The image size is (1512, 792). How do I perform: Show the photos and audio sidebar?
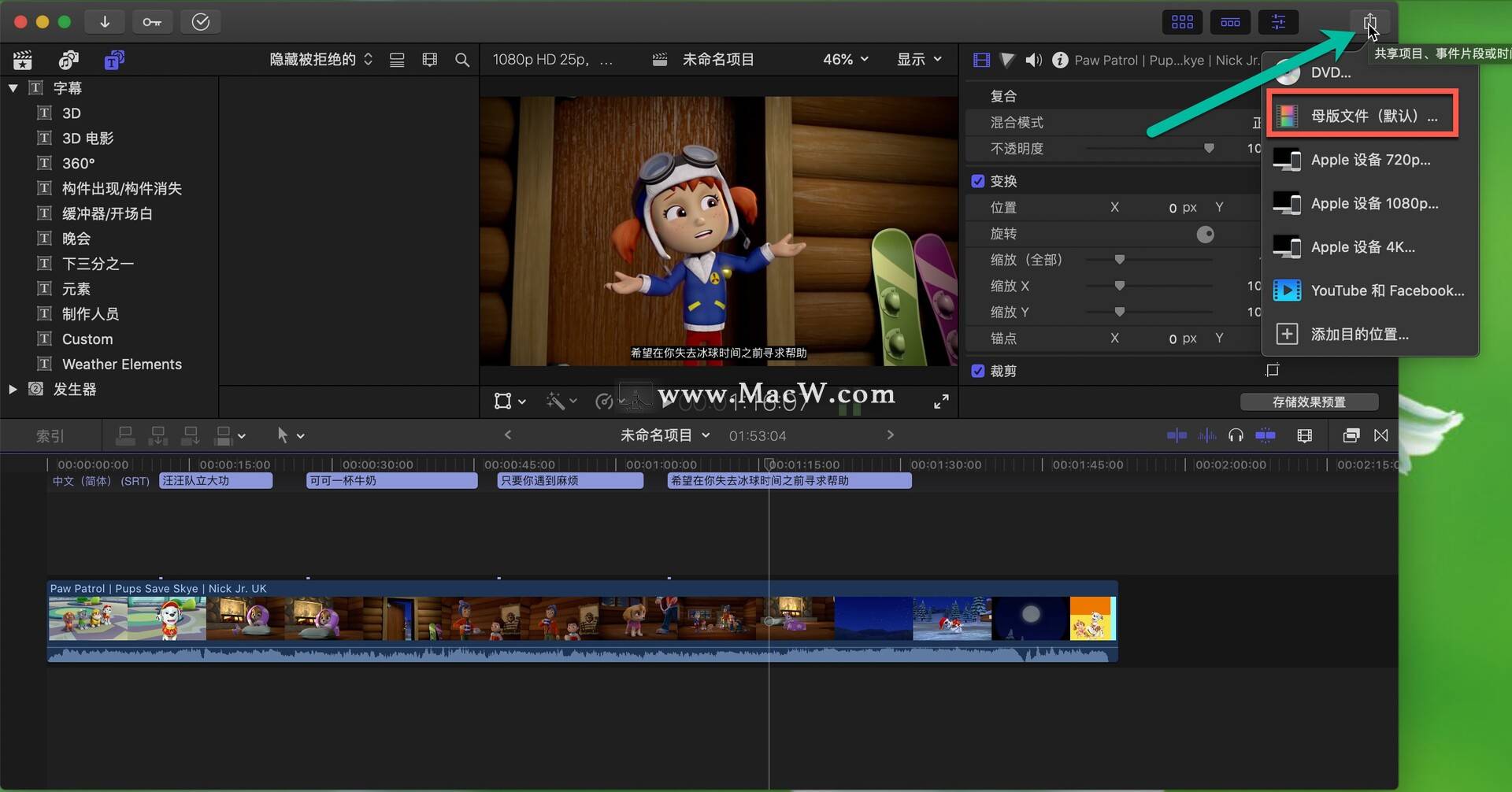[69, 60]
